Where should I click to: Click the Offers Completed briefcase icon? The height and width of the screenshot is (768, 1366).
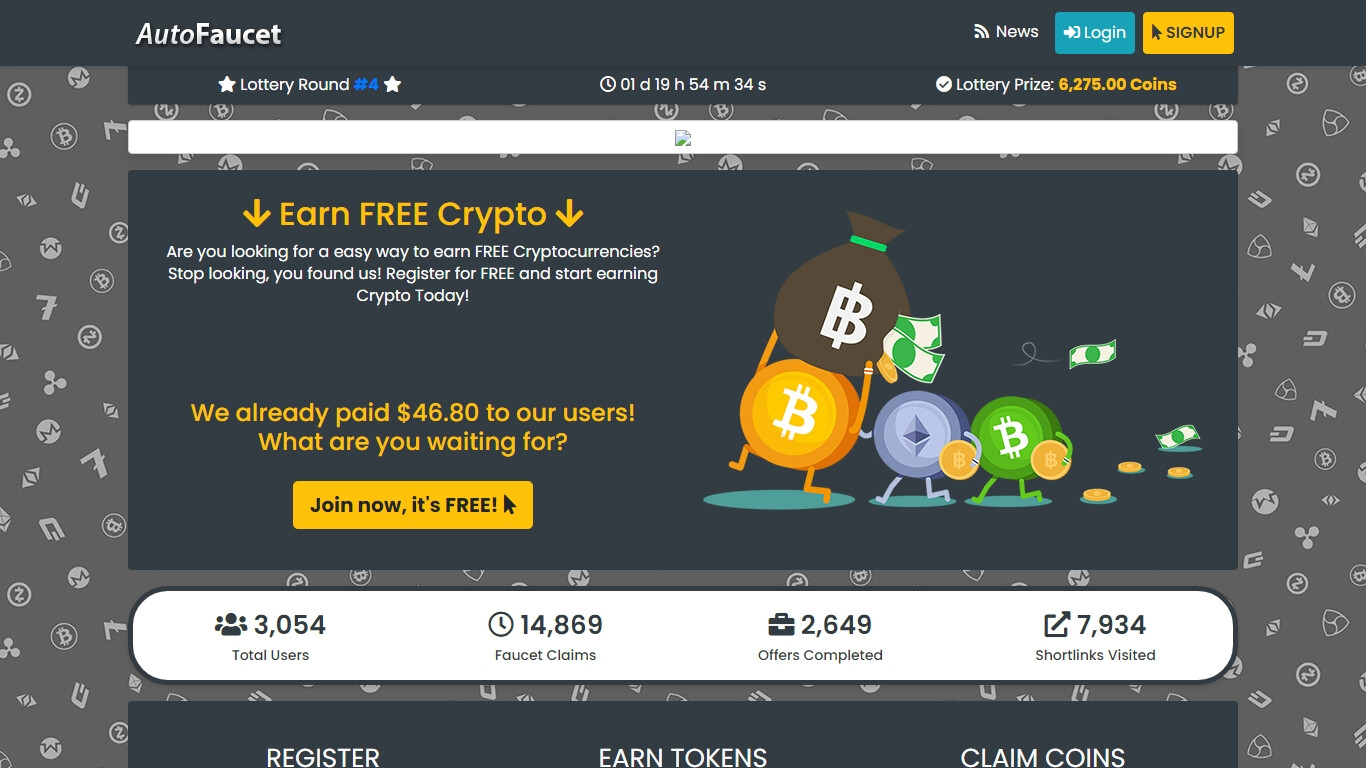(x=781, y=625)
